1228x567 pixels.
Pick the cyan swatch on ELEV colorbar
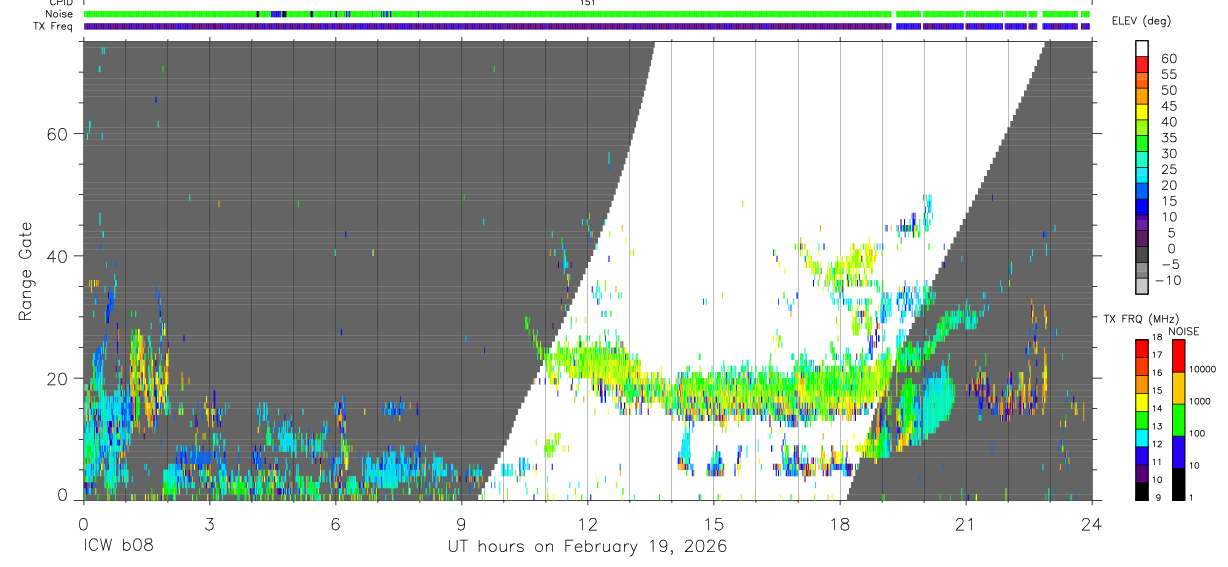1142,175
